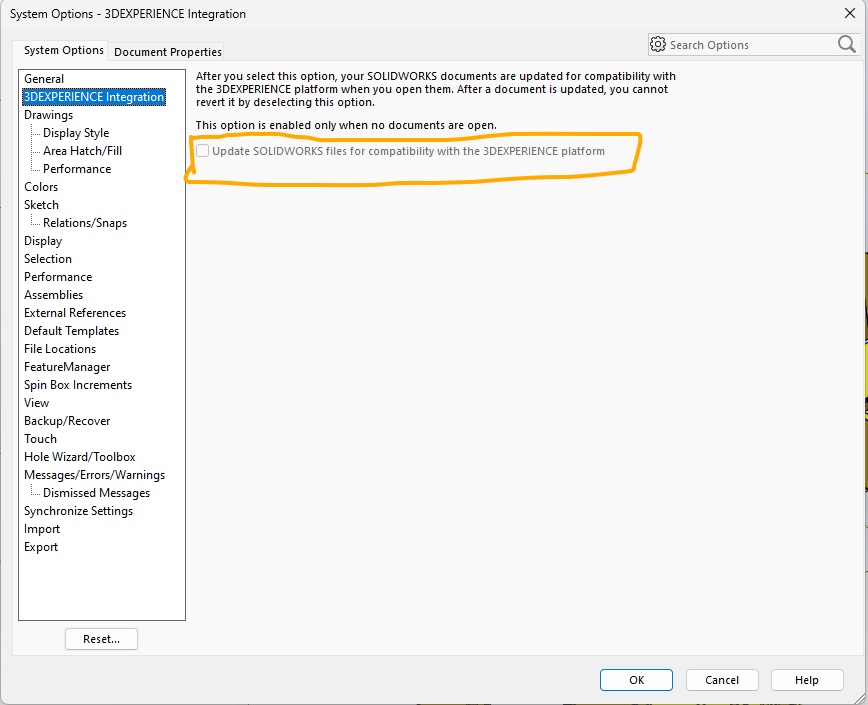The height and width of the screenshot is (705, 868).
Task: Open Spin Box Increments options
Action: coord(78,385)
